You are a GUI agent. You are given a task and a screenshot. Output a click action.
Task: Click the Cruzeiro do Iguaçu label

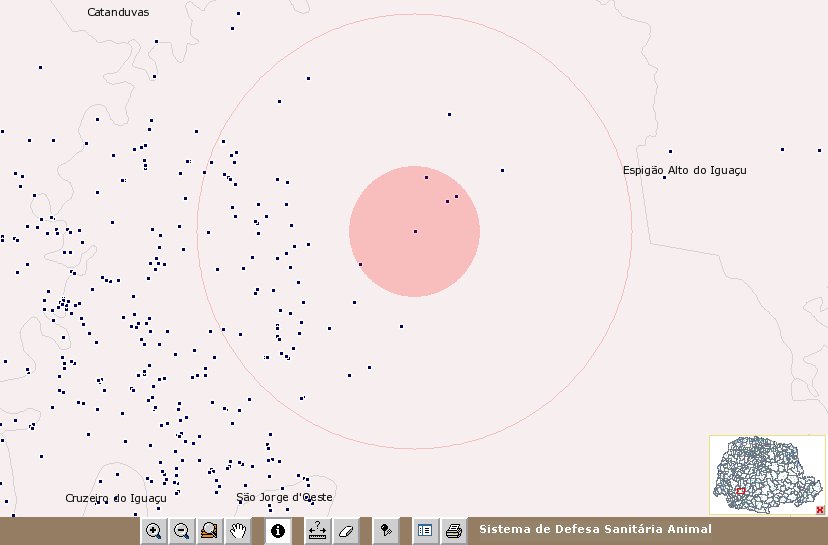(x=115, y=498)
